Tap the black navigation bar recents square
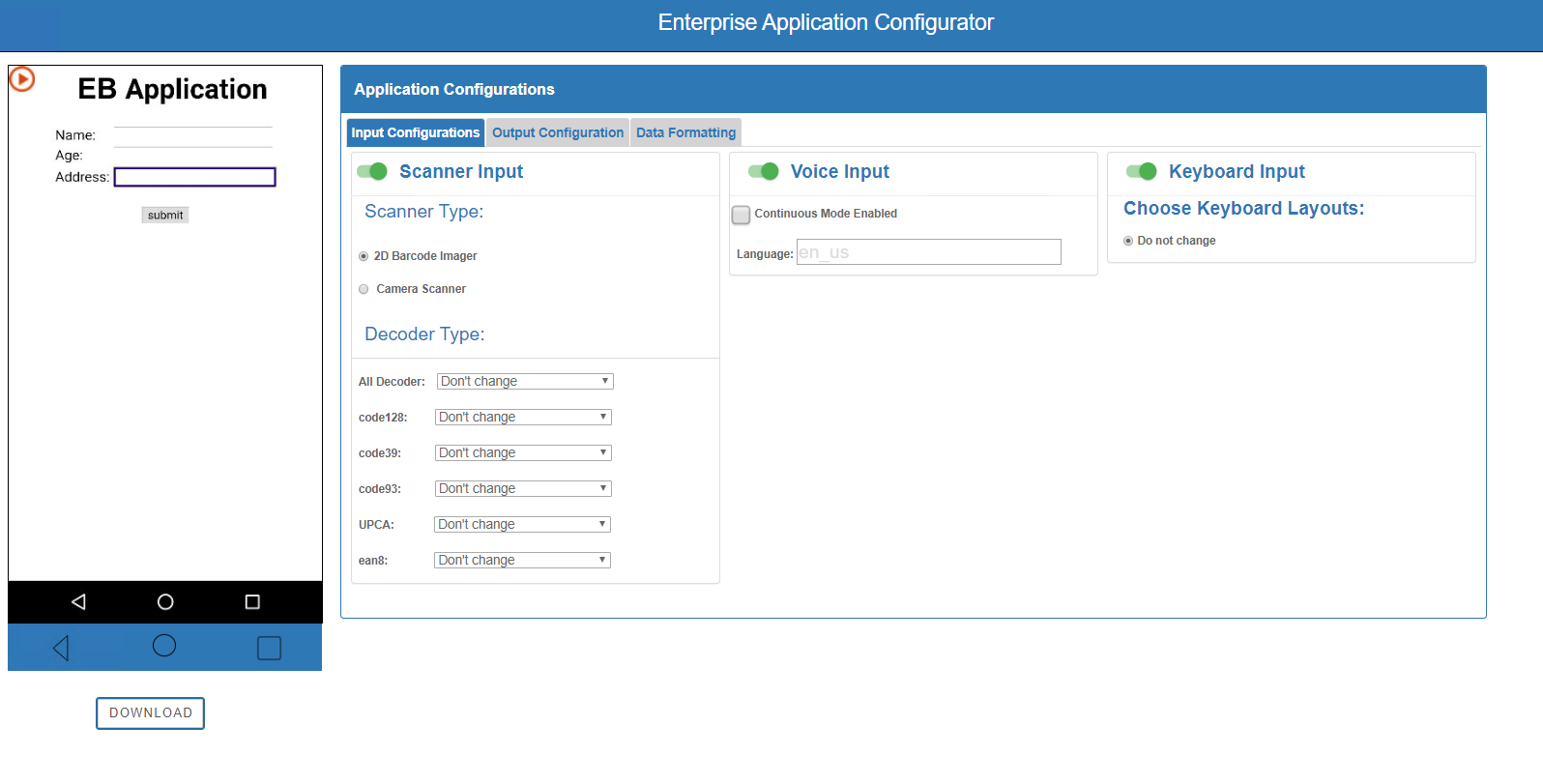Viewport: 1543px width, 784px height. [x=252, y=602]
